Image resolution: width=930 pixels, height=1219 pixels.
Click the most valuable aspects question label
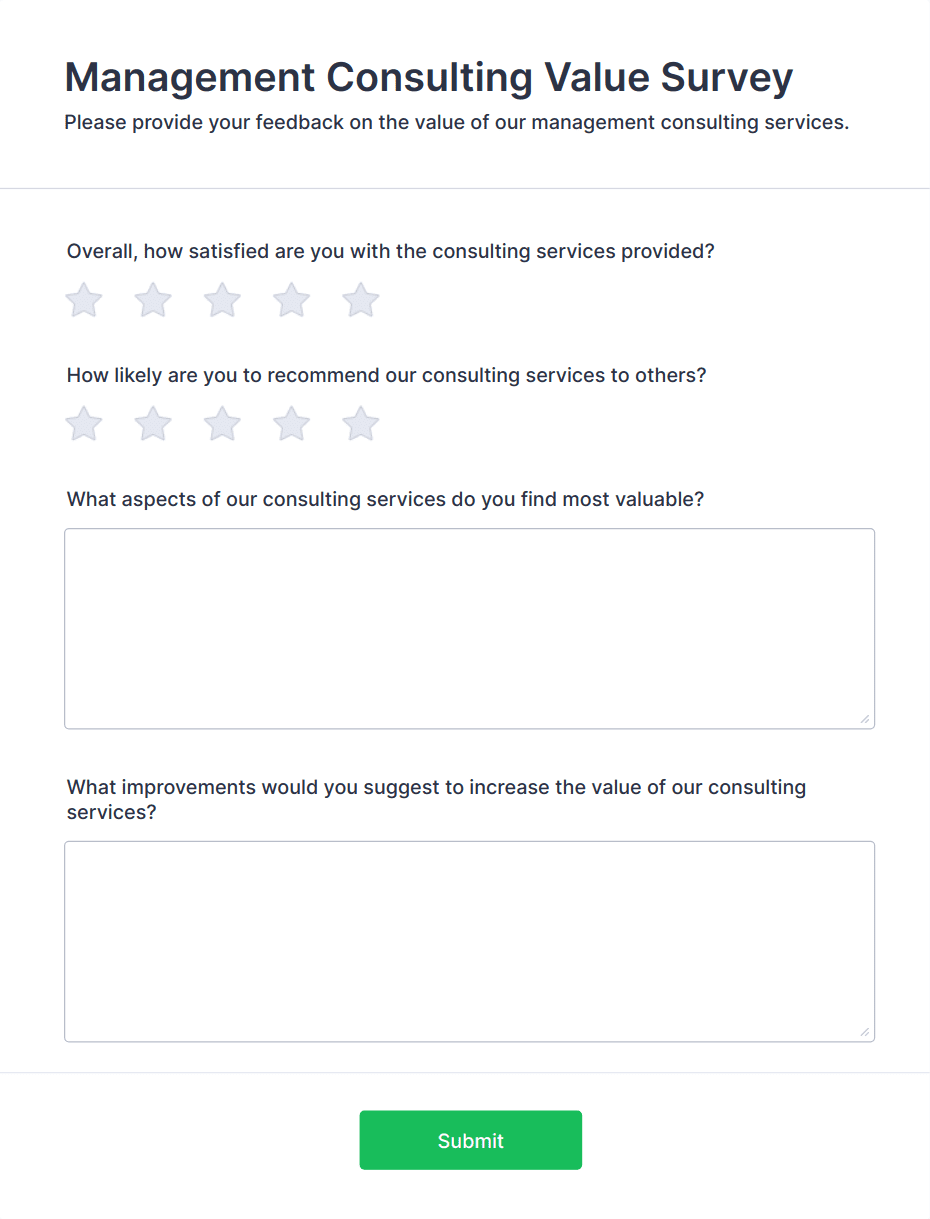[x=385, y=499]
